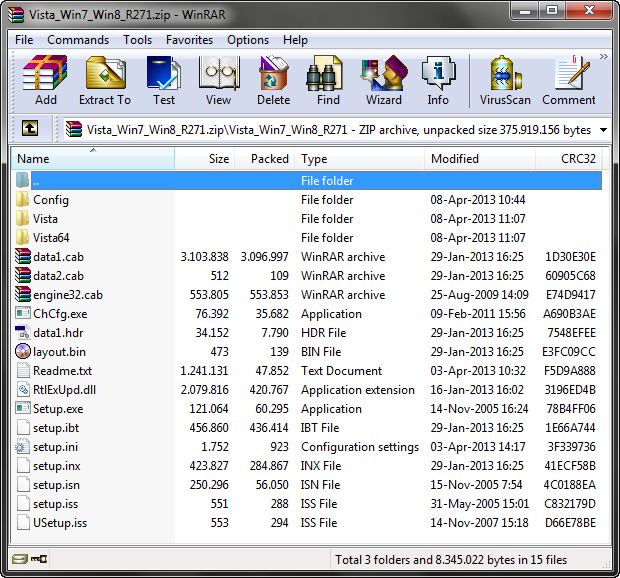Select the engine32.cab archive icon

tap(23, 294)
